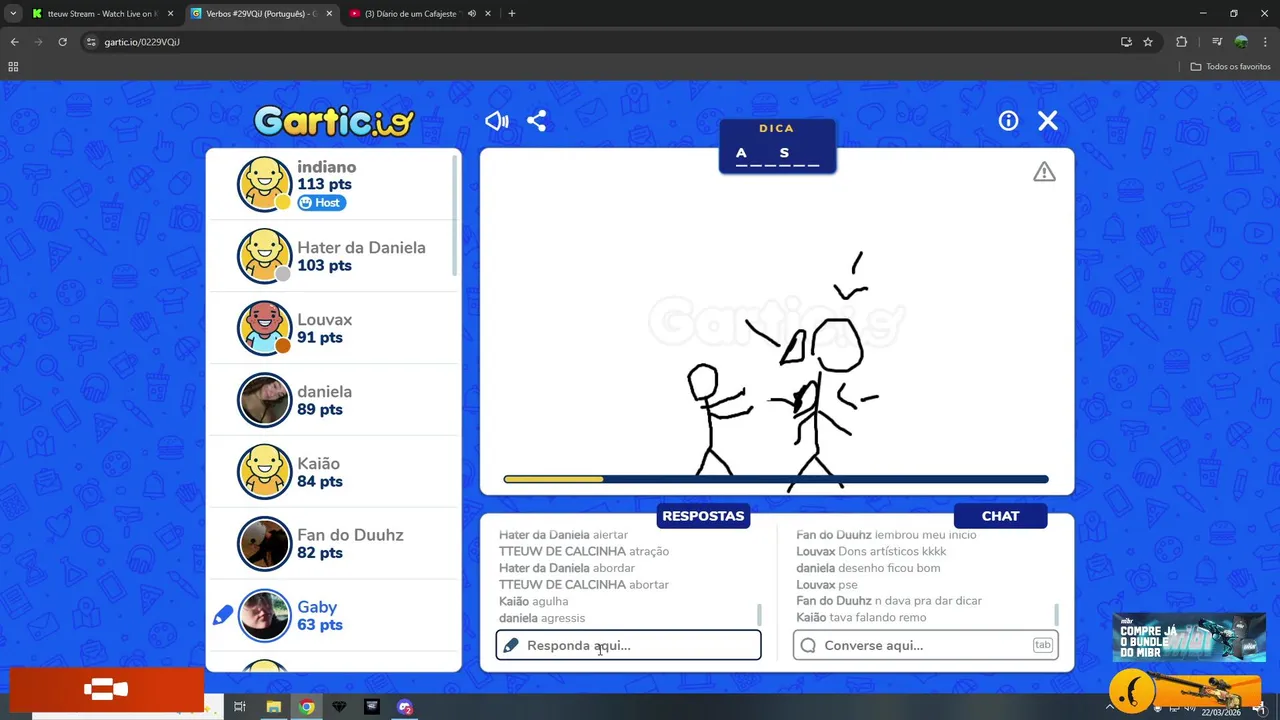Click the answer 'agulha' by Kaião
Screen dimensions: 1280x720
[550, 601]
